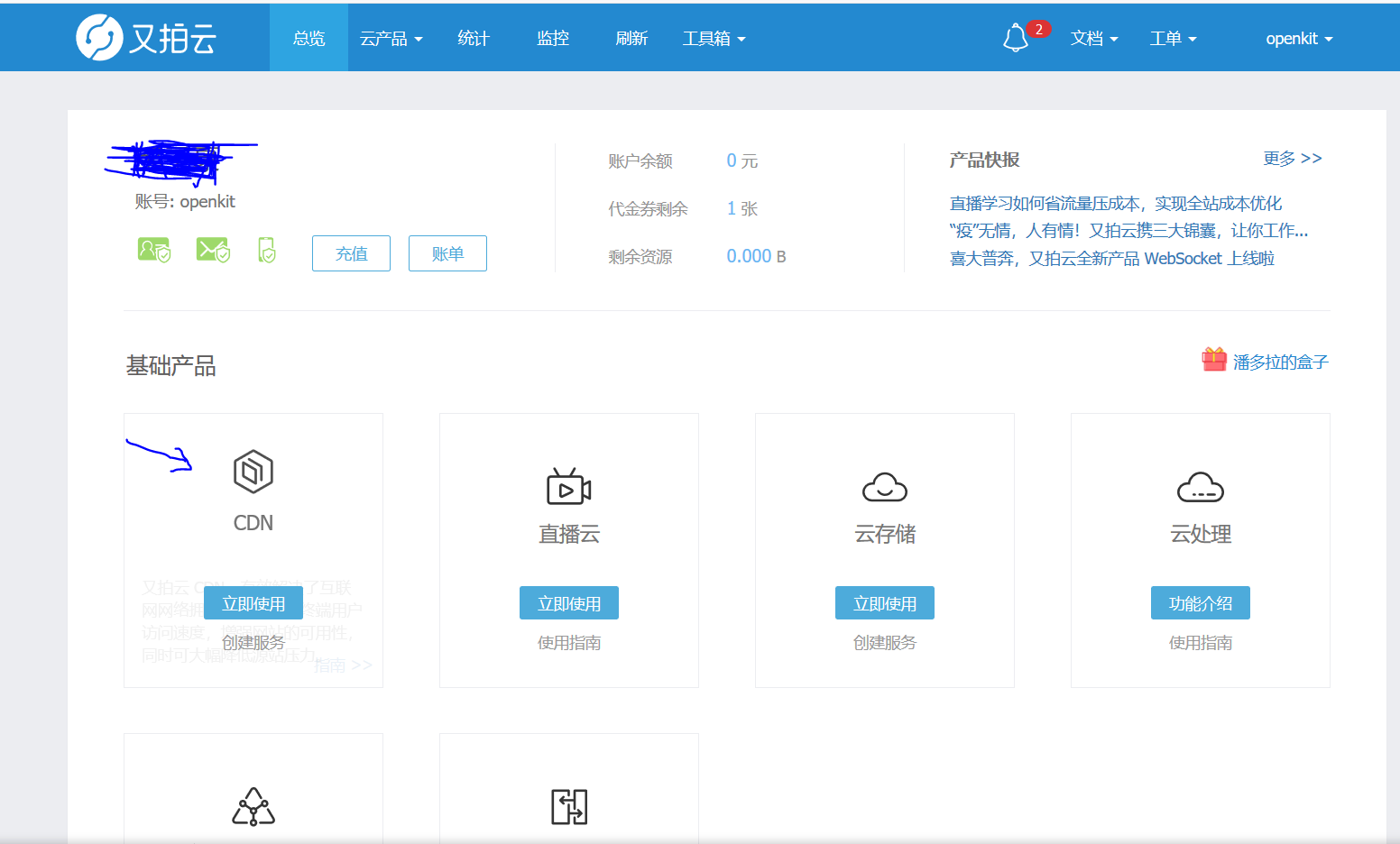Expand the 工具箱 dropdown
1400x844 pixels.
tap(714, 38)
